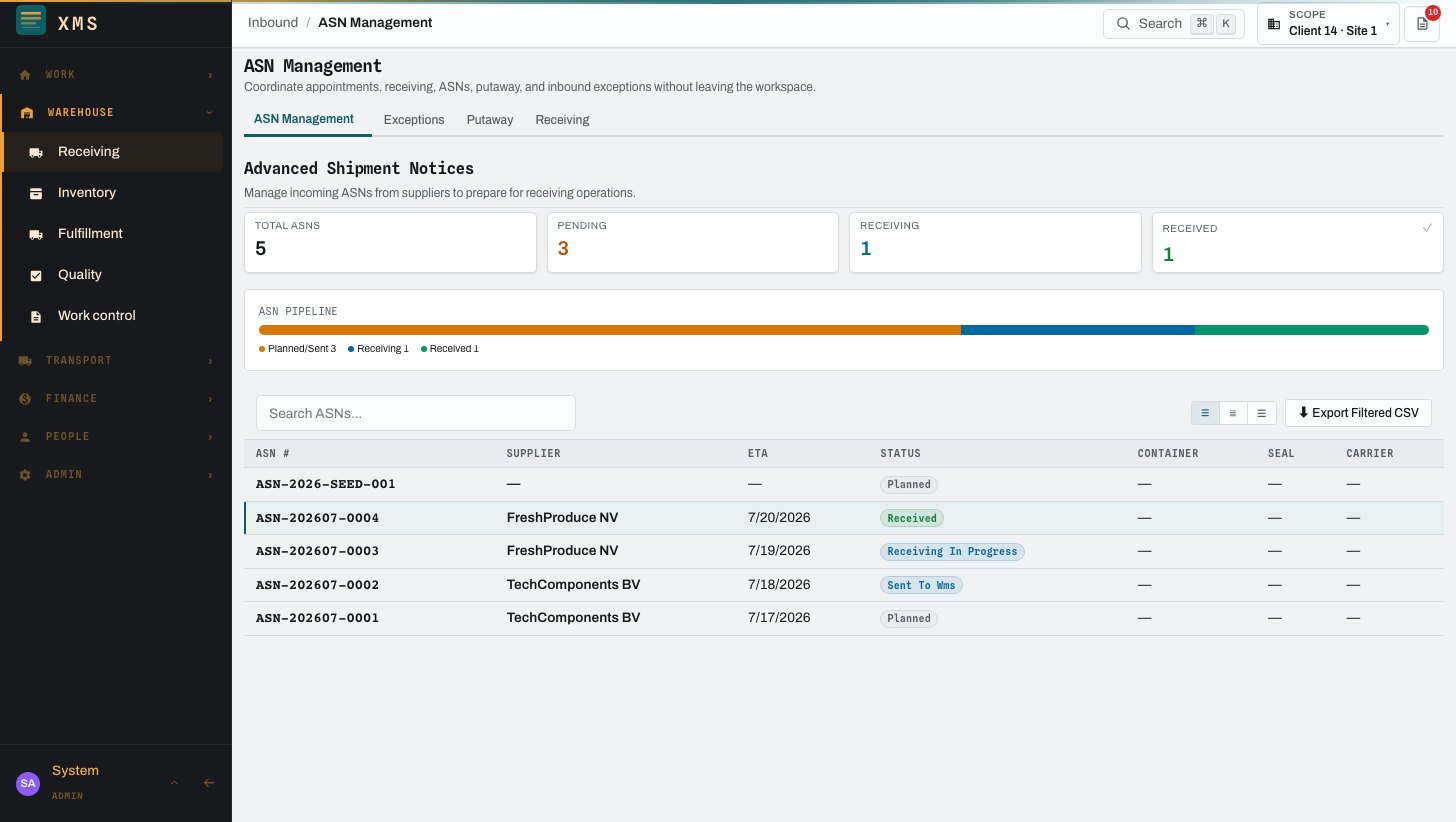Click the Inventory box icon
Viewport: 1456px width, 822px height.
(x=36, y=193)
